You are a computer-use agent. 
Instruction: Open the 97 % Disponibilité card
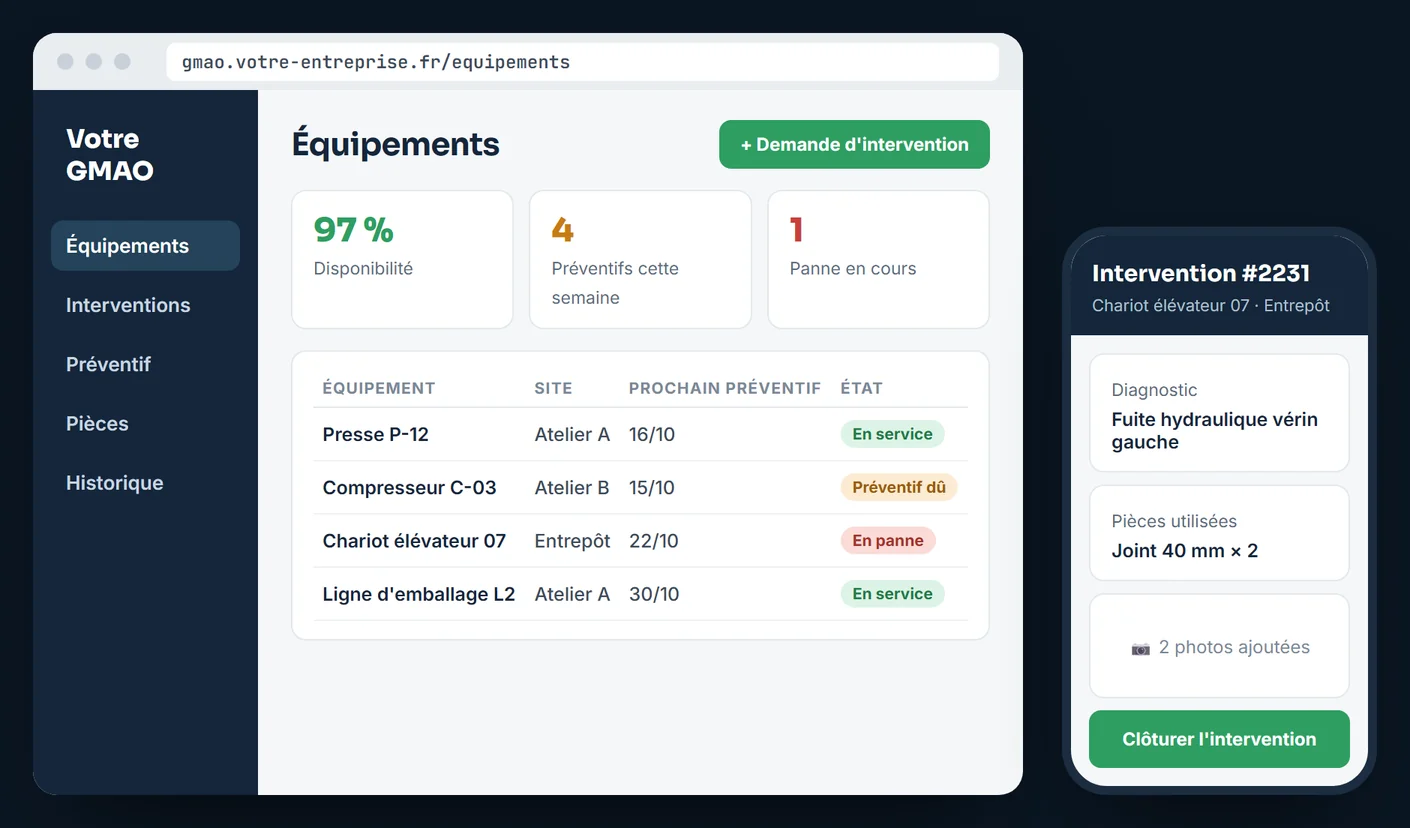402,259
